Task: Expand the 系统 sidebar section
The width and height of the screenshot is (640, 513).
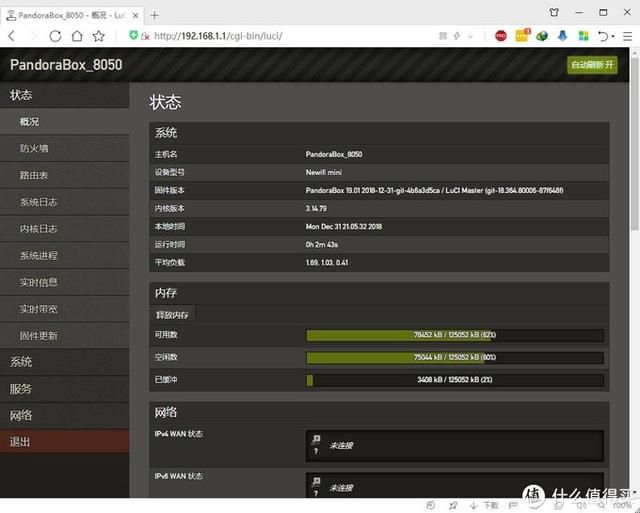Action: 64,362
